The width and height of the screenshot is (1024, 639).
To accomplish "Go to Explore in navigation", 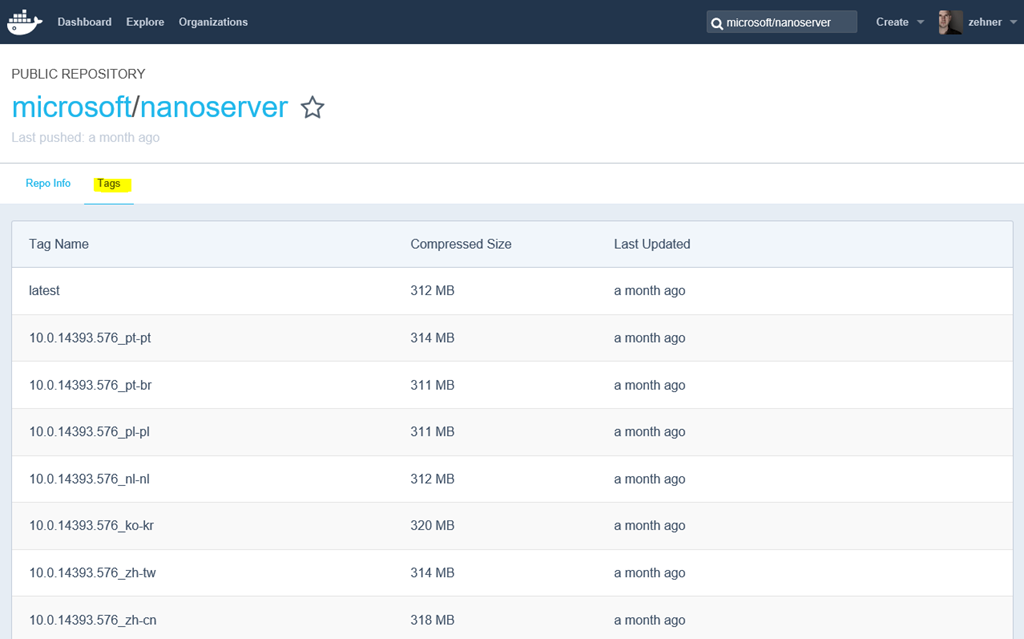I will tap(145, 22).
